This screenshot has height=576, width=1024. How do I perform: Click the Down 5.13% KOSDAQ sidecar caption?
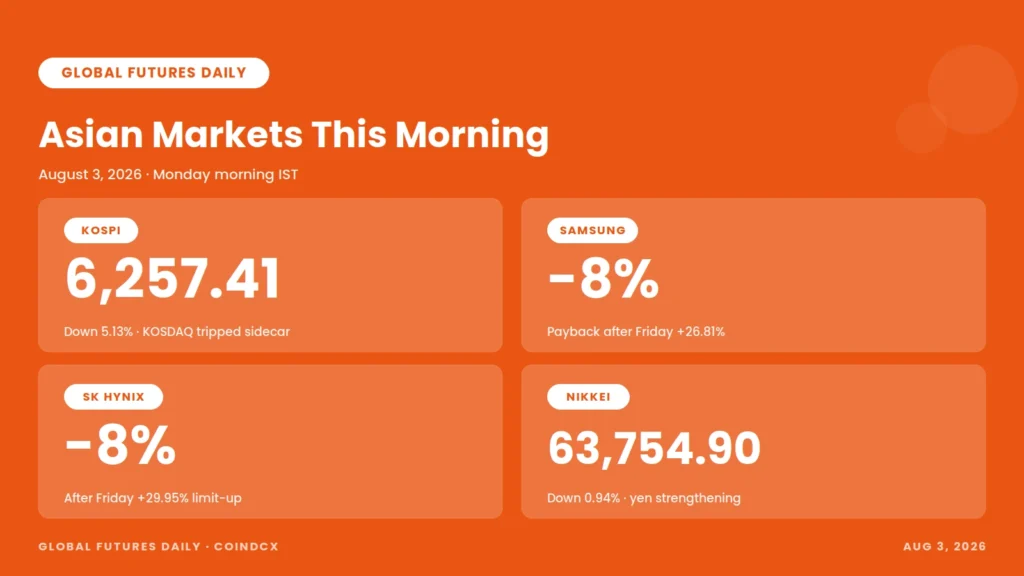177,332
